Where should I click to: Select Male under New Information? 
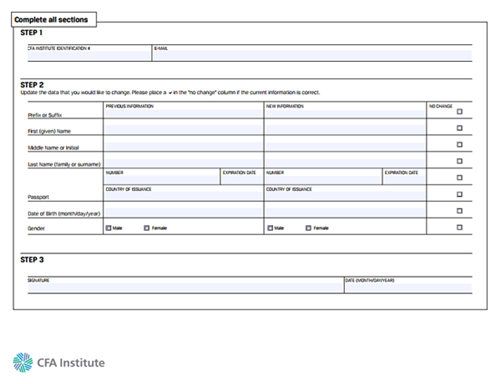pos(270,228)
